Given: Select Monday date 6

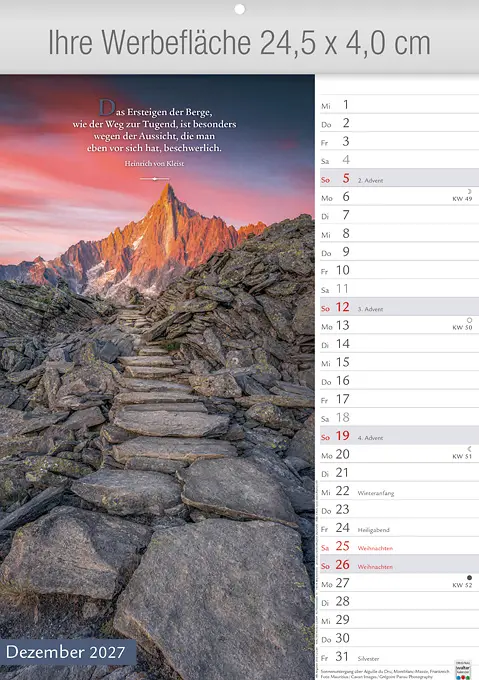Looking at the screenshot, I should [346, 196].
